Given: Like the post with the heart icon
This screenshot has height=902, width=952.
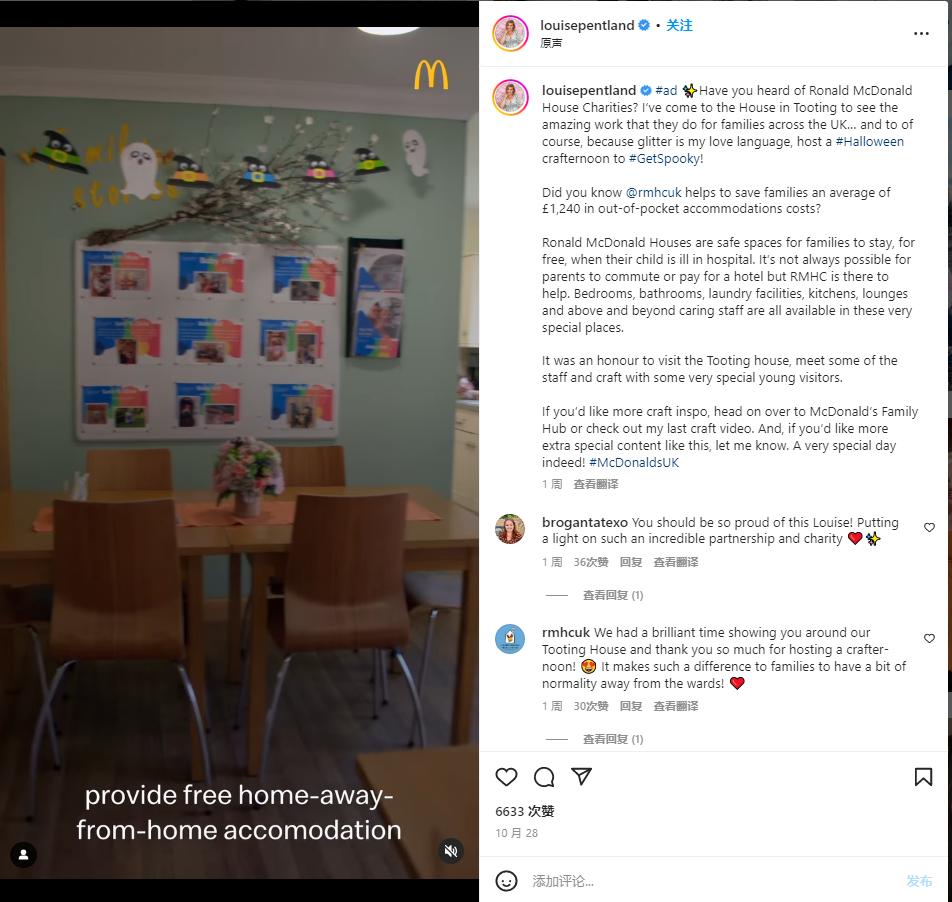Looking at the screenshot, I should coord(506,777).
